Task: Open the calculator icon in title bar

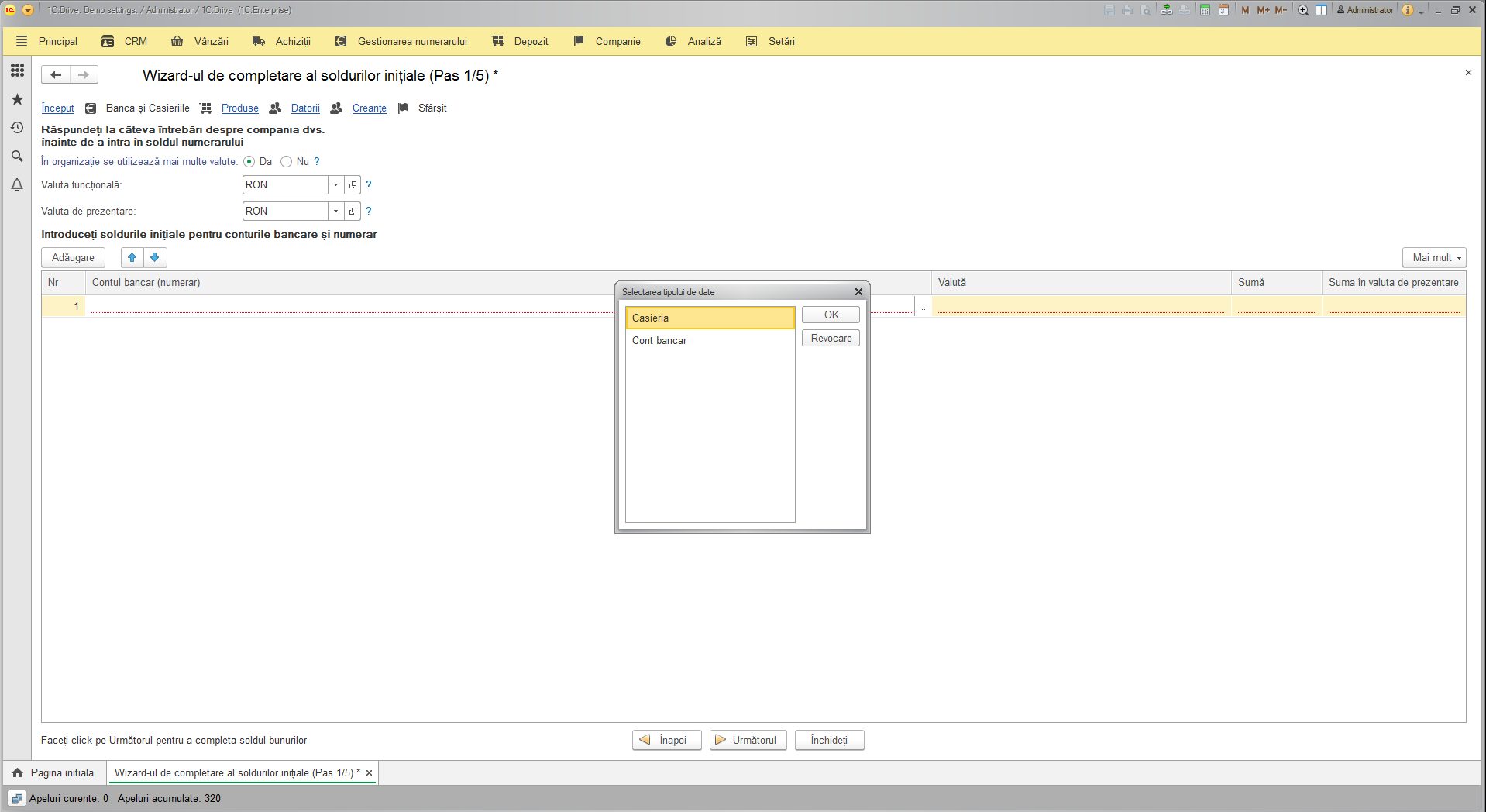Action: click(1205, 10)
